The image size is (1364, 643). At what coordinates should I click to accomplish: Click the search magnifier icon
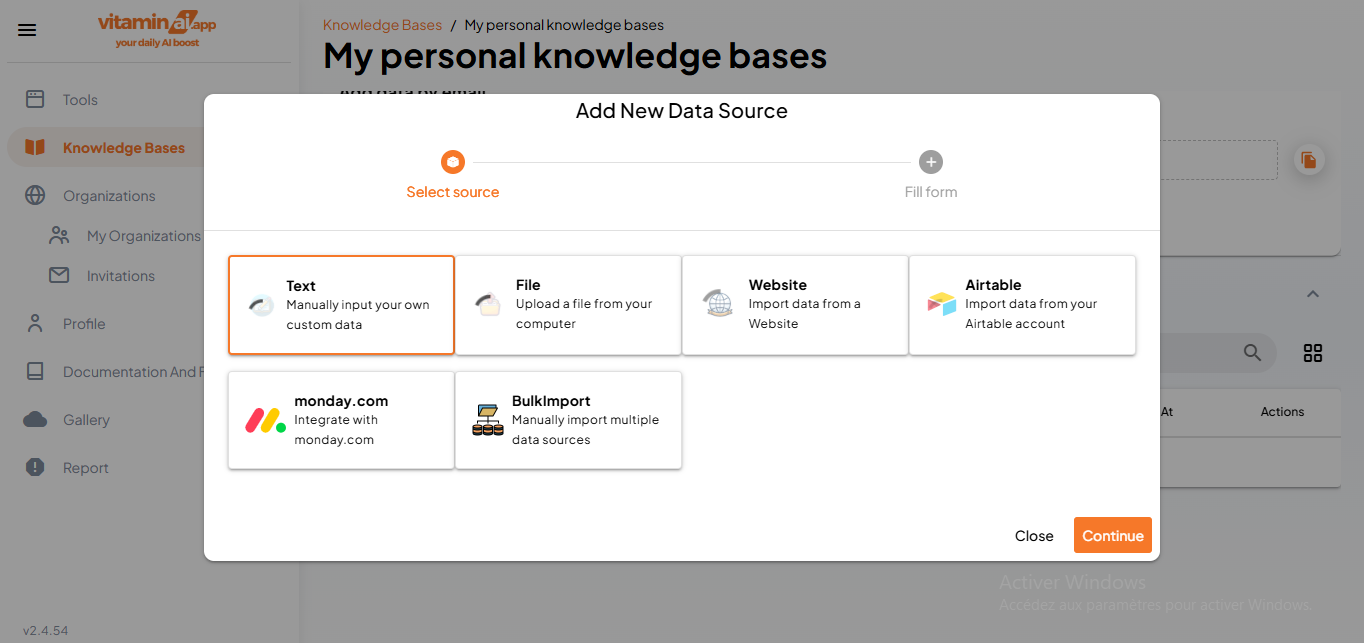(1252, 352)
